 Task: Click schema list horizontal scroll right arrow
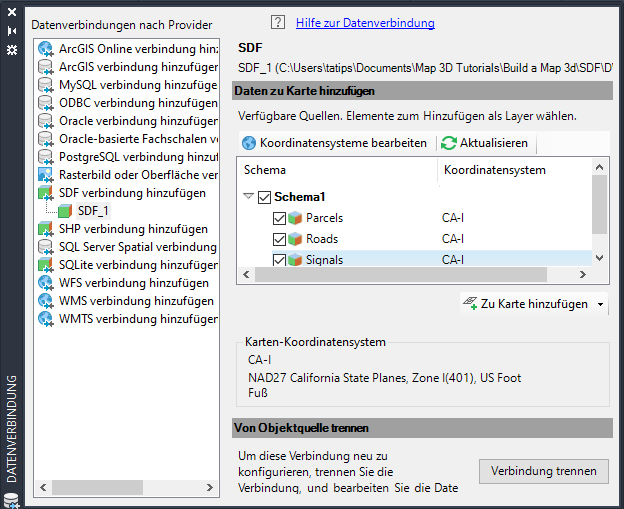pos(583,275)
